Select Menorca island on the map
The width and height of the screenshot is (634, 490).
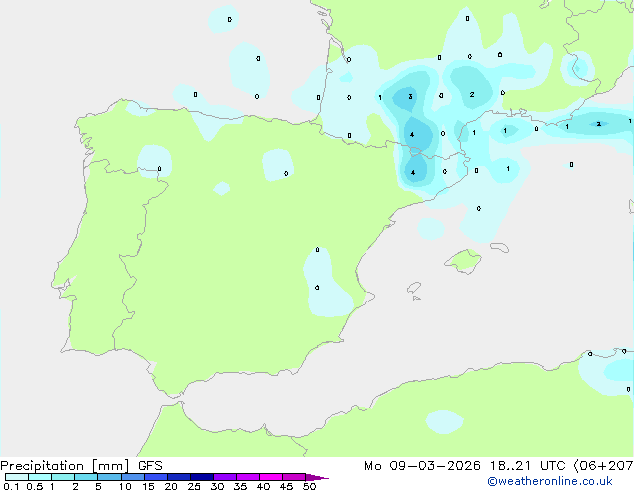(500, 247)
